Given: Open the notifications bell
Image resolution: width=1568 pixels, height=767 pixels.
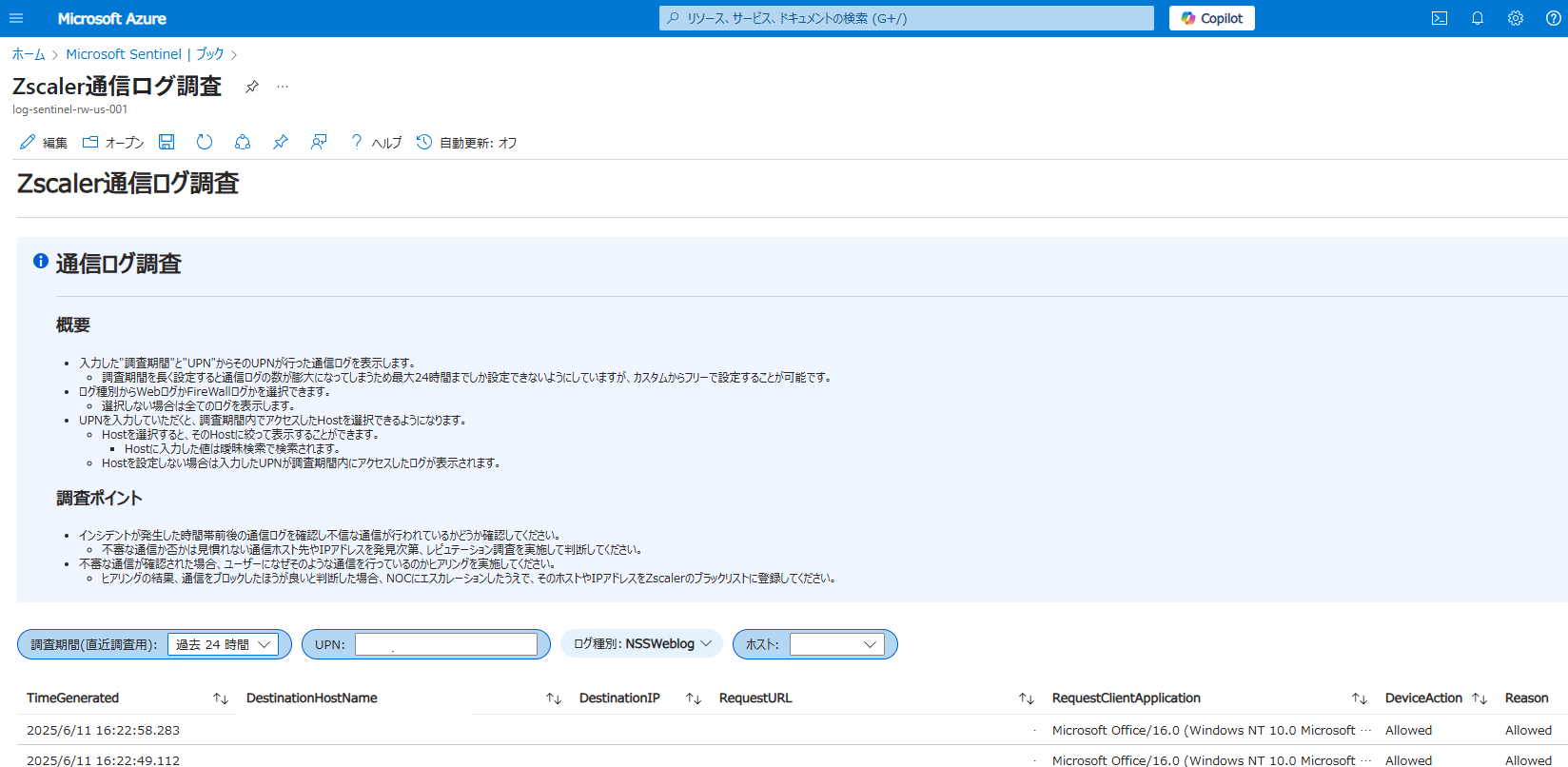Looking at the screenshot, I should point(1478,18).
